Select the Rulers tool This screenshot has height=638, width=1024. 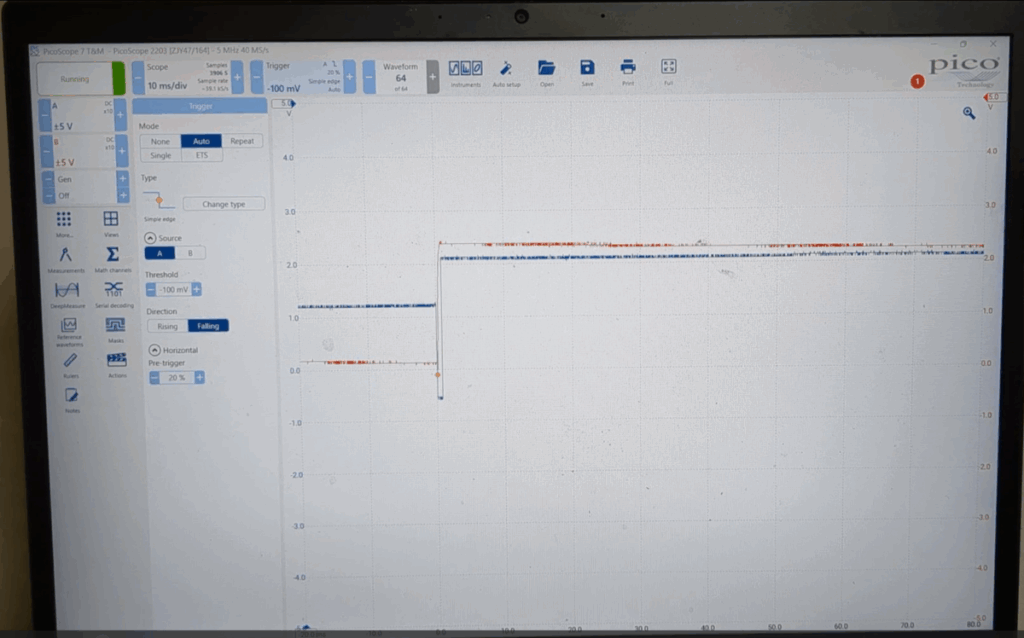pyautogui.click(x=70, y=362)
